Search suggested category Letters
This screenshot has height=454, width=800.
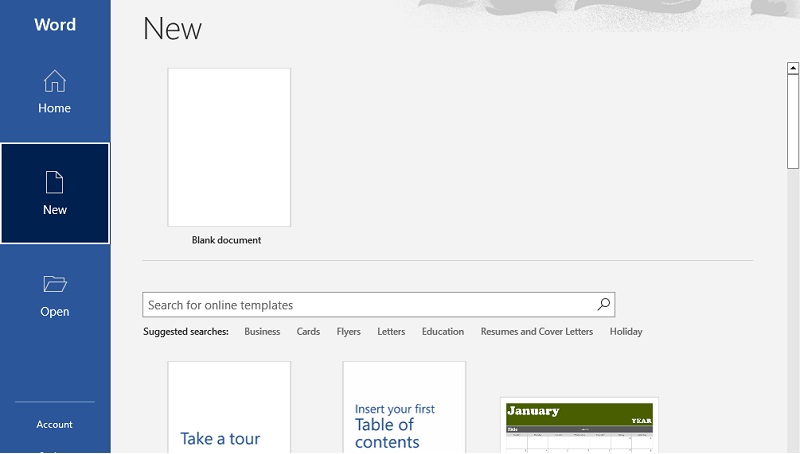[x=391, y=332]
